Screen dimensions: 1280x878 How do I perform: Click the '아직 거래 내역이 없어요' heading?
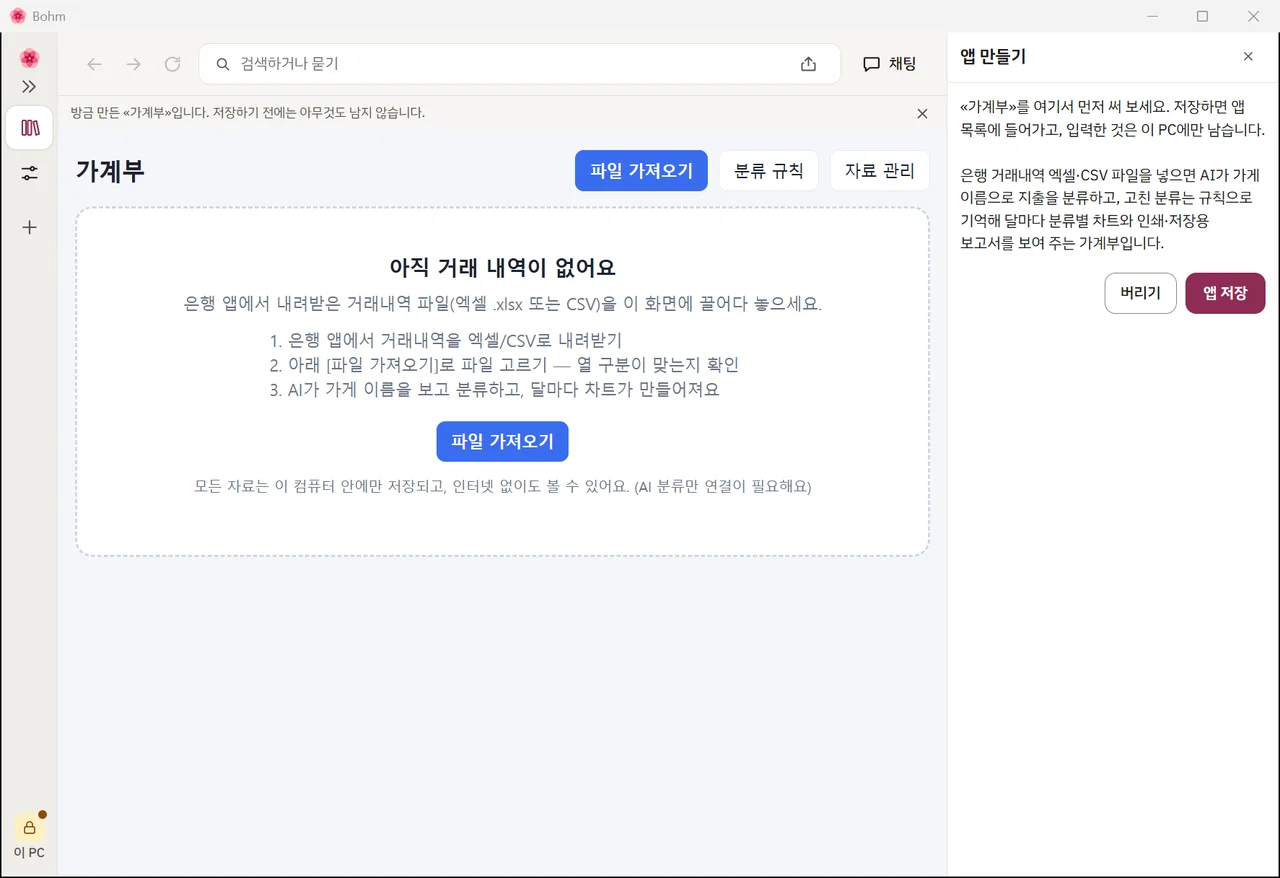tap(502, 267)
